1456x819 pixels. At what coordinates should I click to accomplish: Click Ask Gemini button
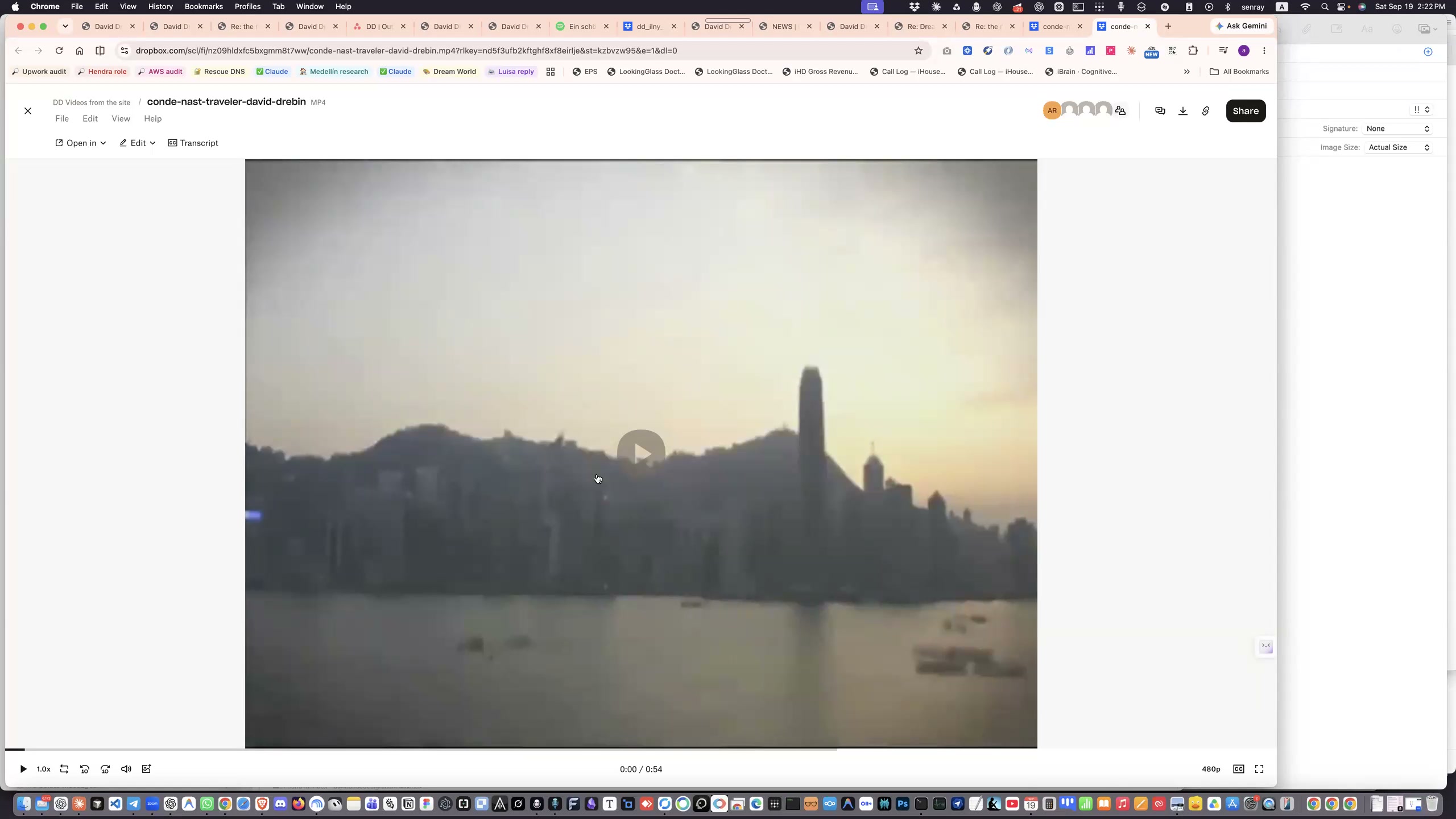coord(1242,26)
